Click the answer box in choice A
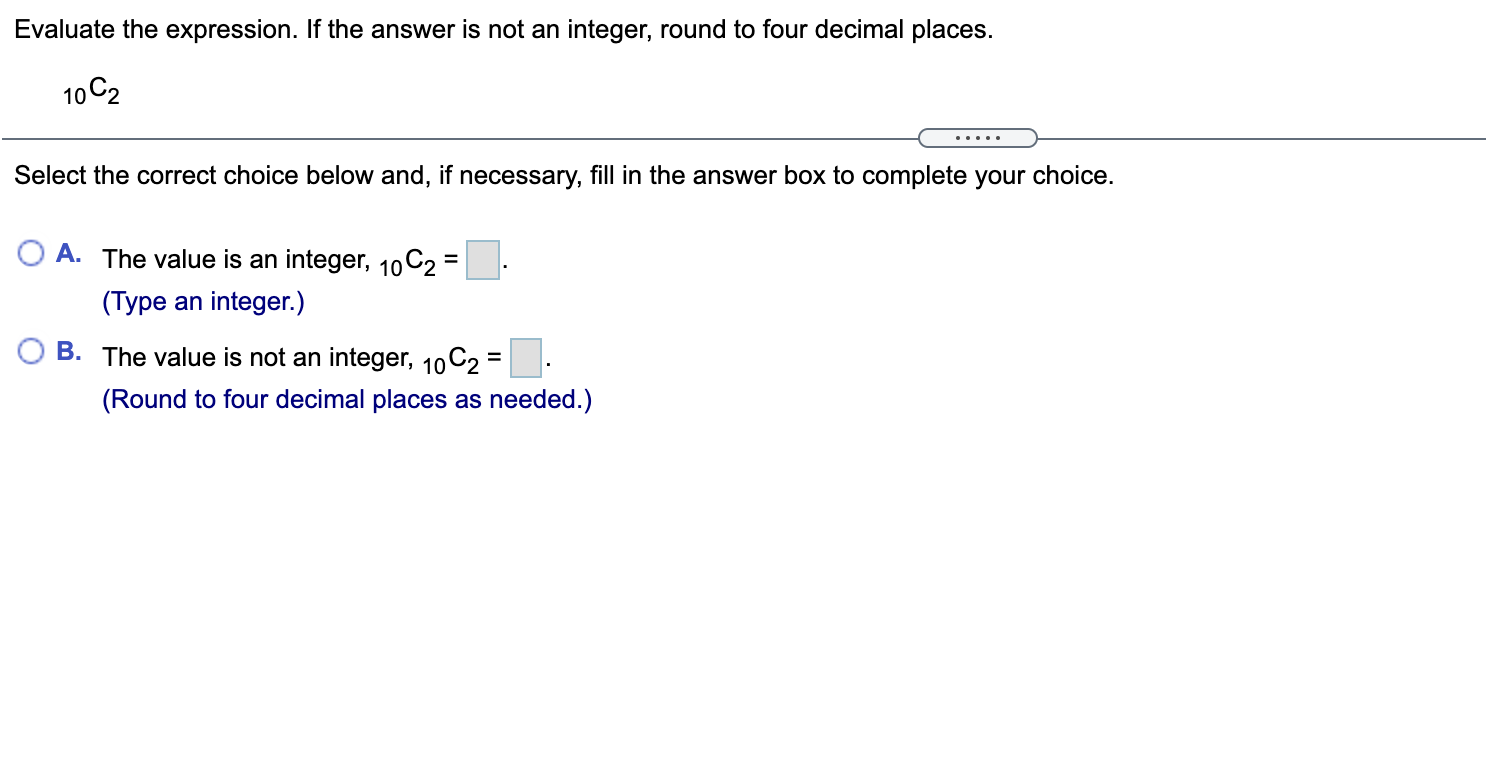 (x=482, y=260)
